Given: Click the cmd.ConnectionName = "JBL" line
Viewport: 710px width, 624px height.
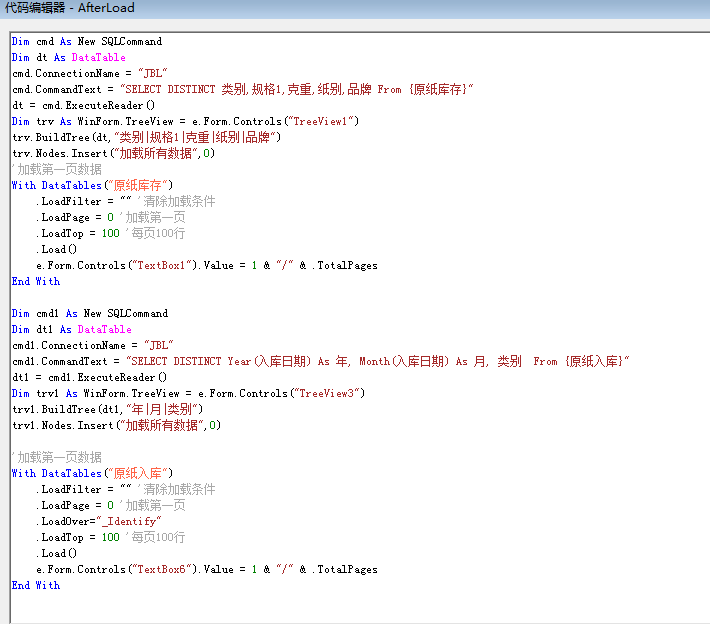Looking at the screenshot, I should 89,73.
